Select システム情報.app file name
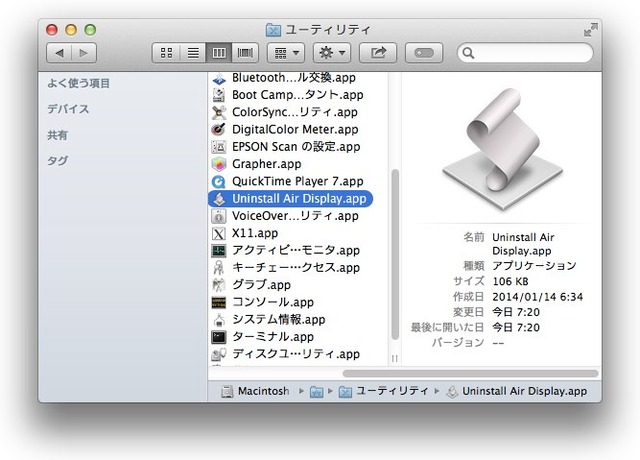This screenshot has height=460, width=640. (x=278, y=320)
